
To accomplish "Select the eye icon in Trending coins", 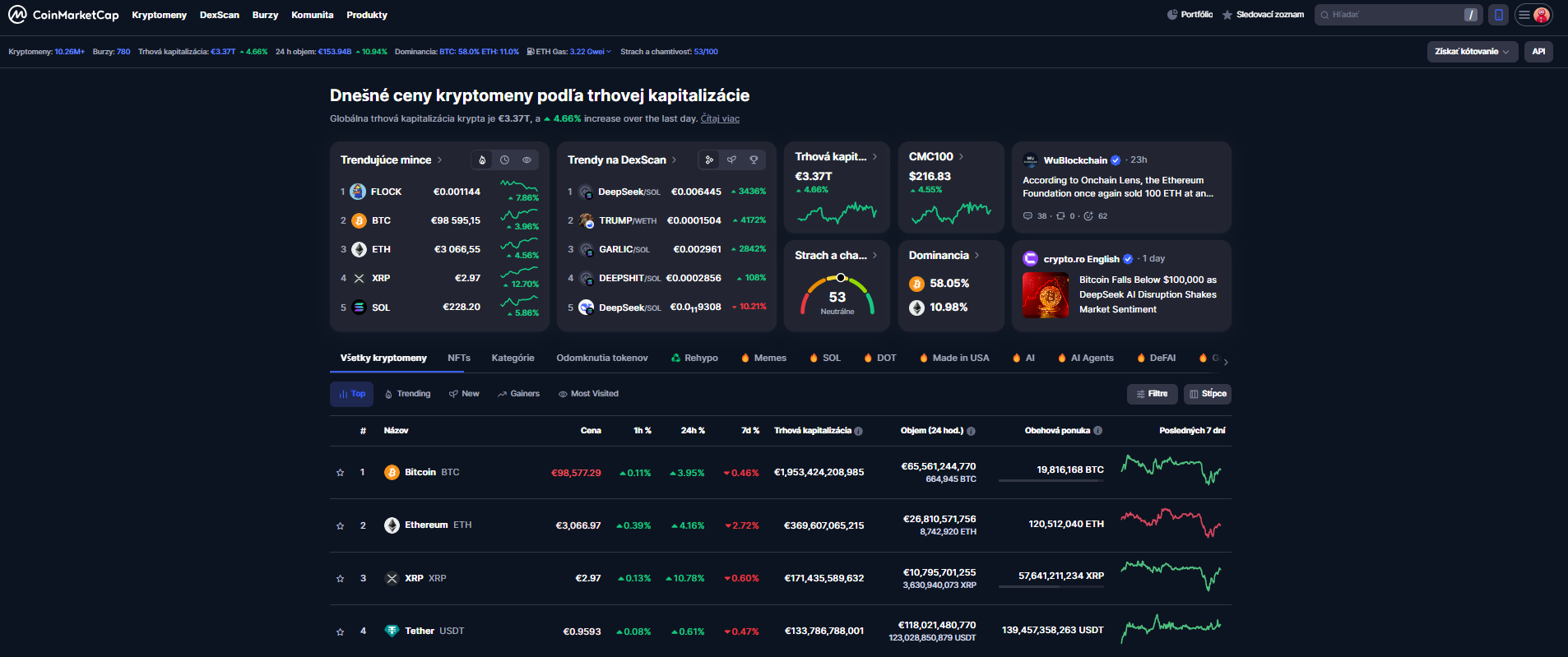I will click(527, 160).
